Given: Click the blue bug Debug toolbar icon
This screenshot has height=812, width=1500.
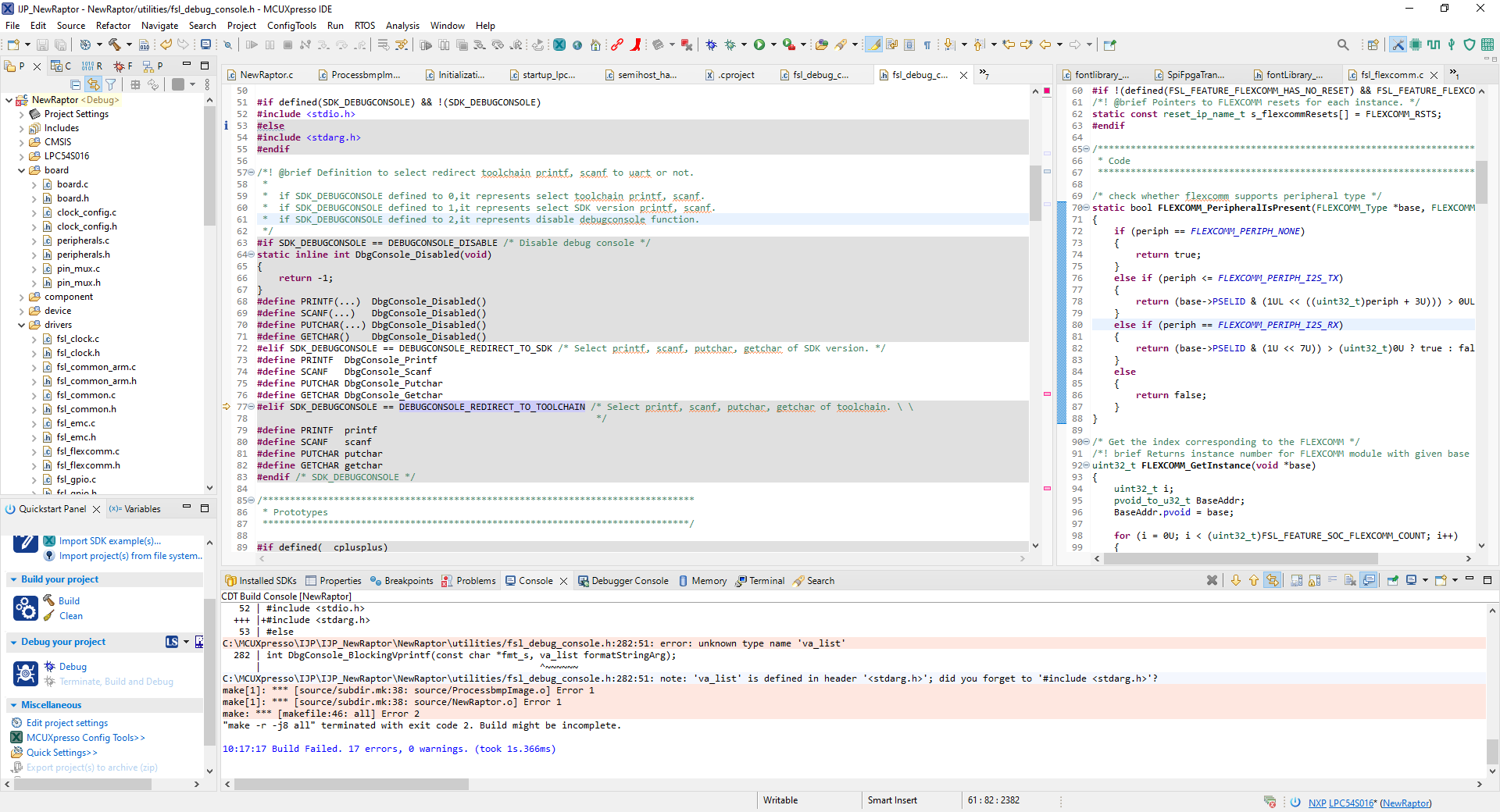Looking at the screenshot, I should pos(711,45).
